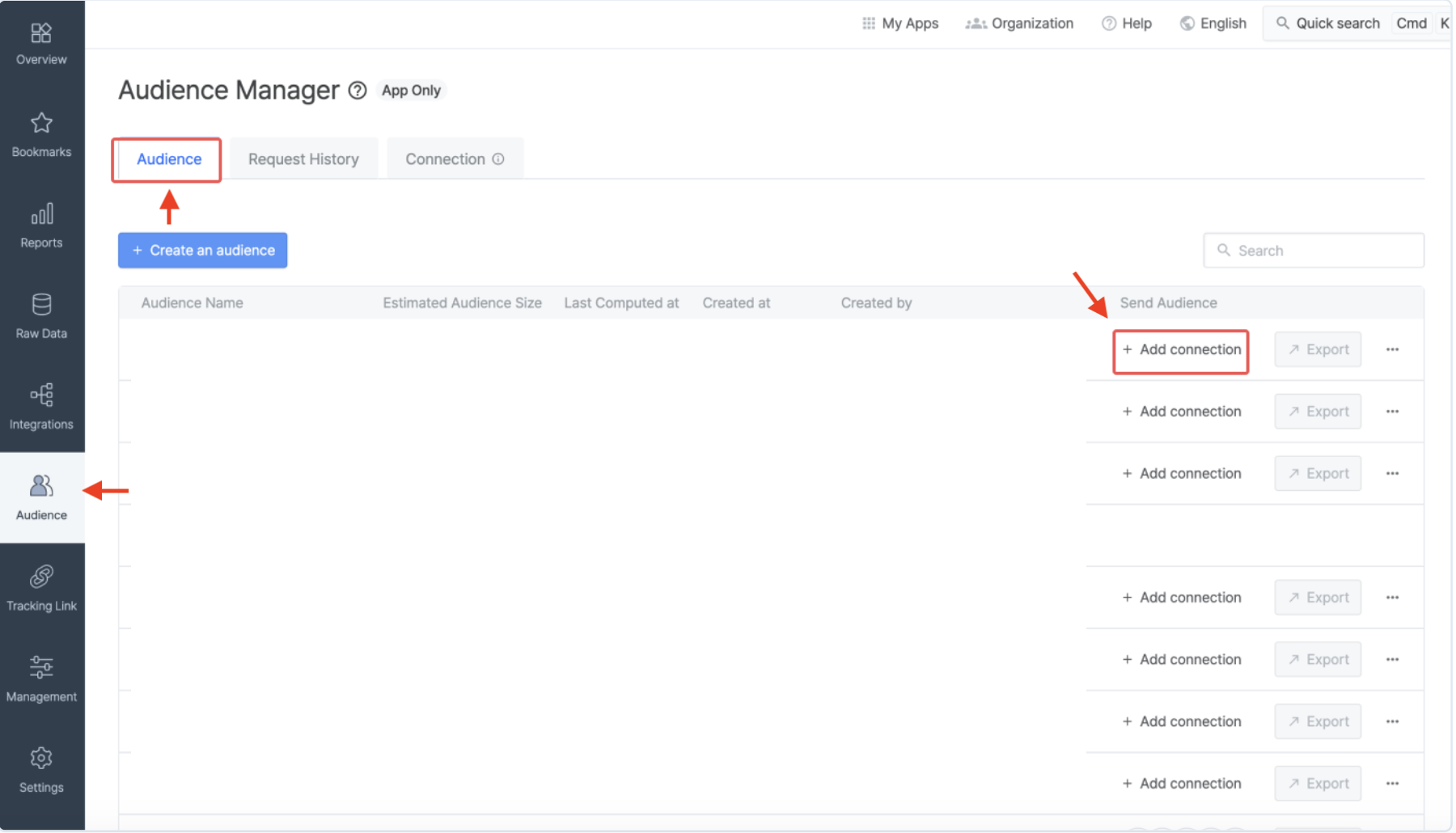The image size is (1456, 833).
Task: Click Add connection in the third row
Action: 1182,474
